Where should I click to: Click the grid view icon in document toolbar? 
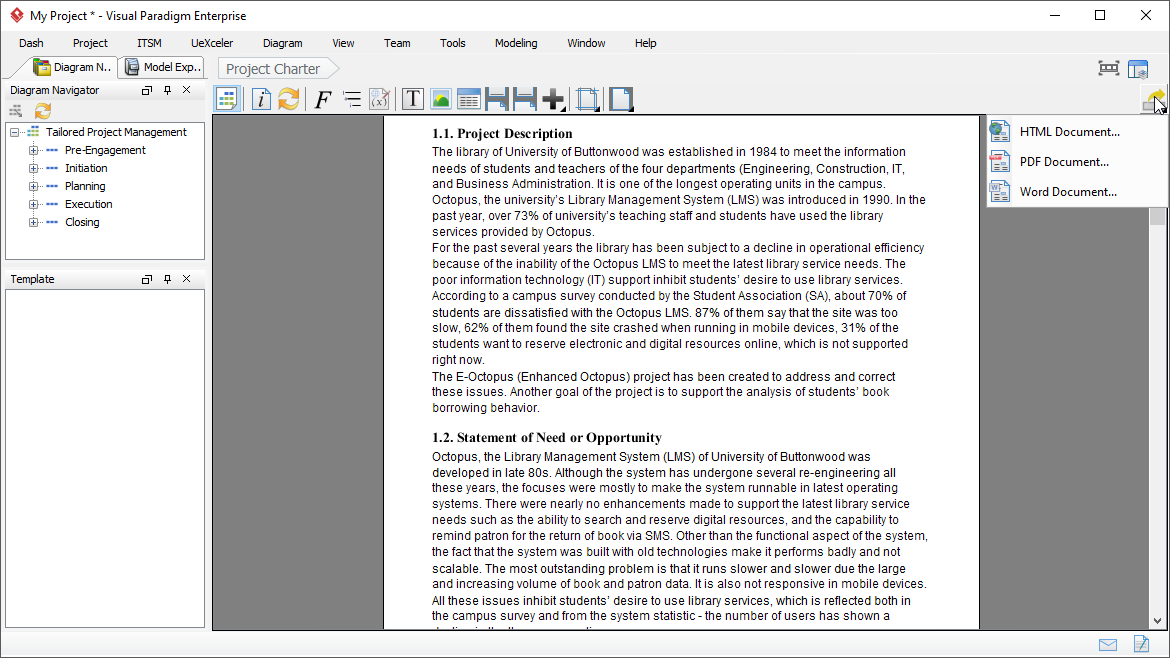[x=227, y=98]
